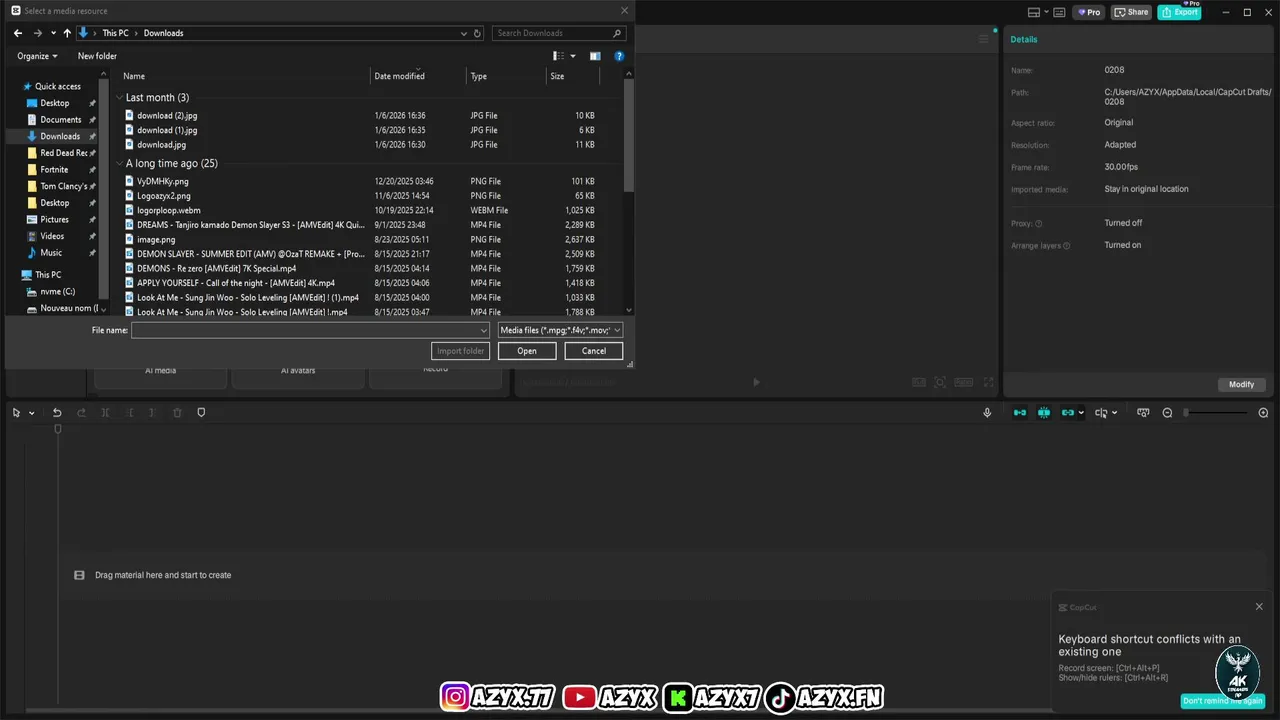Open the Media files type filter dropdown
This screenshot has height=720, width=1280.
pos(560,330)
